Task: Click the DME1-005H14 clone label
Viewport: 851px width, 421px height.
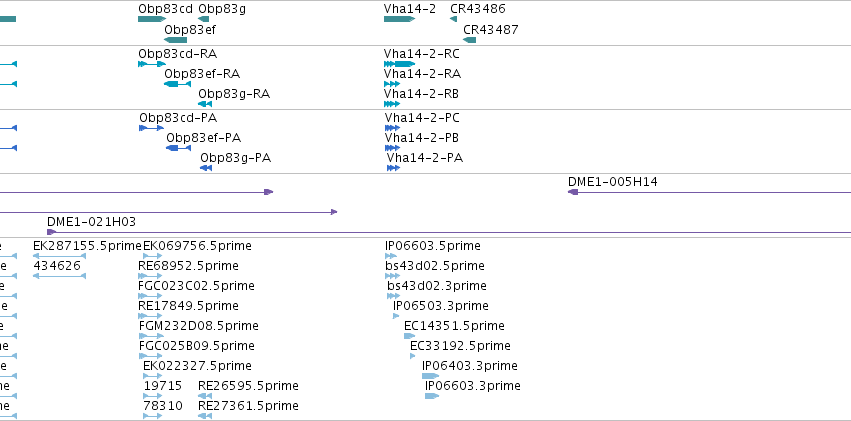Action: click(x=613, y=182)
